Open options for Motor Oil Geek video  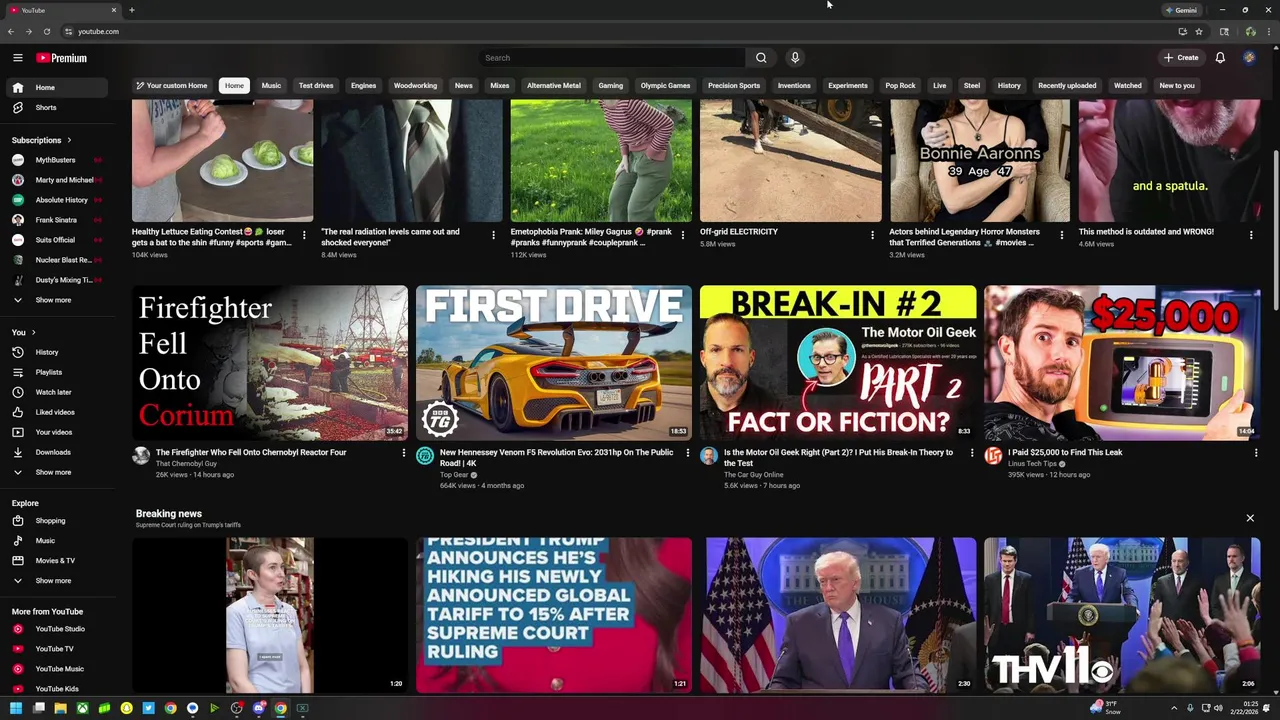tap(971, 453)
